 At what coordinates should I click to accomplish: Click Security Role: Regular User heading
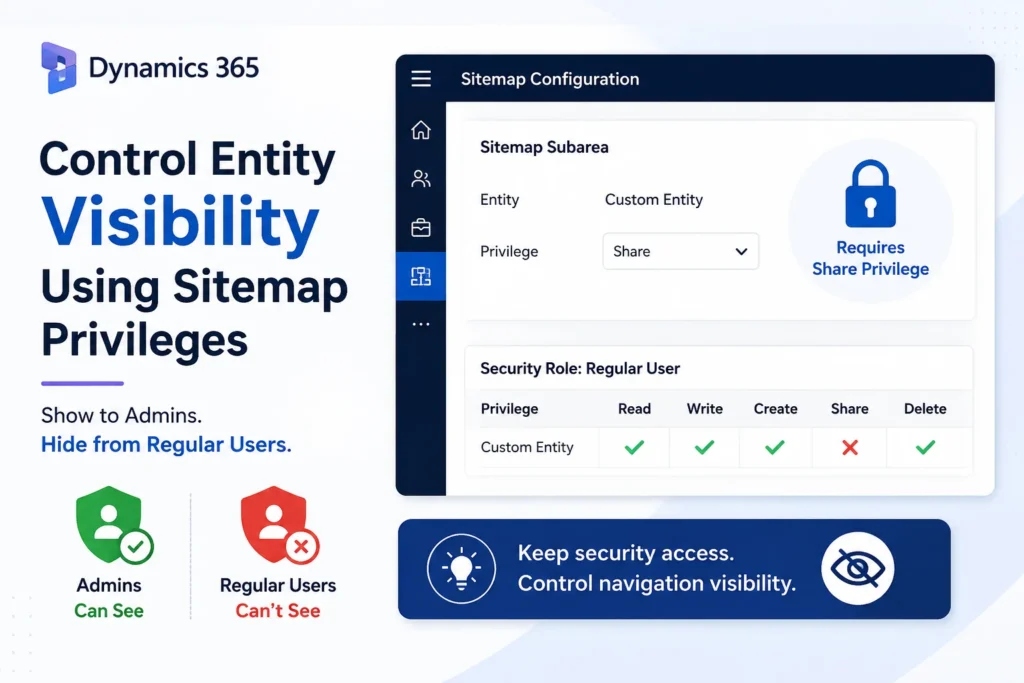(580, 368)
